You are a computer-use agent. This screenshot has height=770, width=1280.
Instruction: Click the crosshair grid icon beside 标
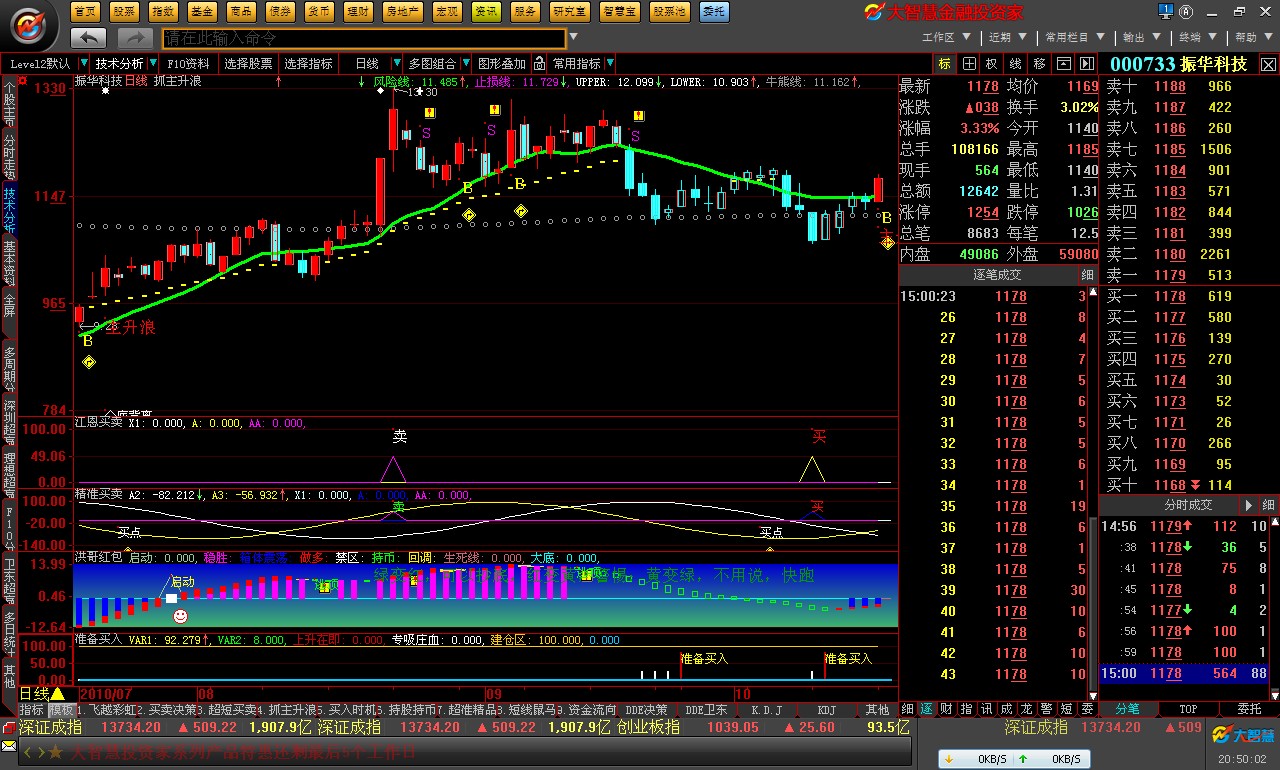969,63
